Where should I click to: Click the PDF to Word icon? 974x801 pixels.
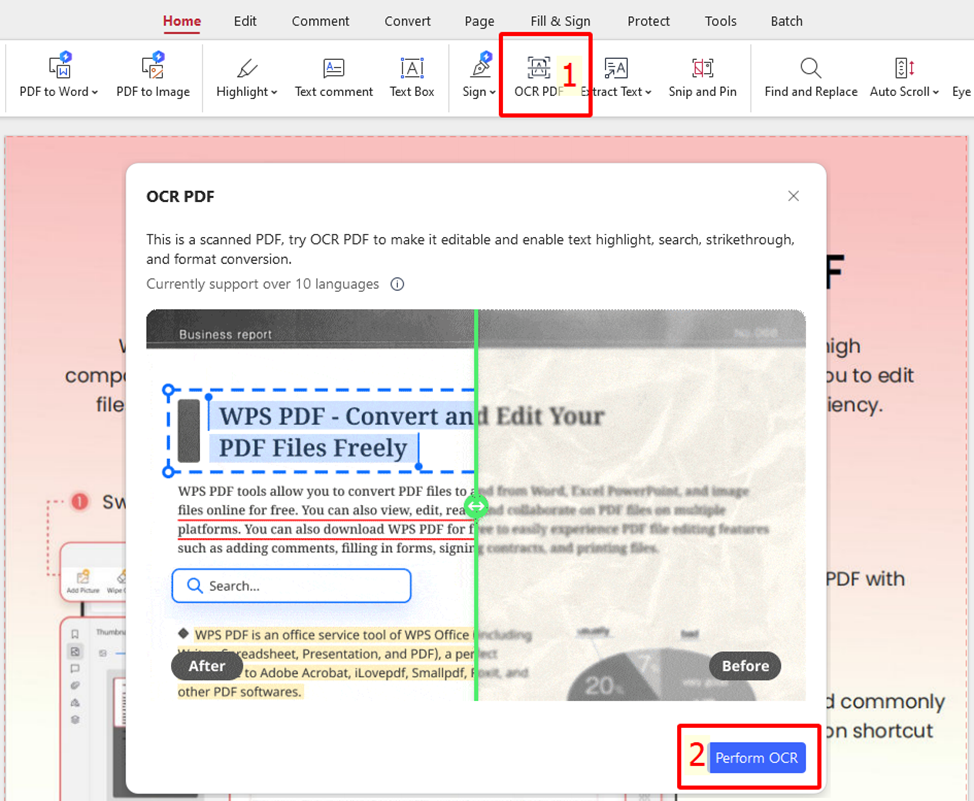pos(60,65)
